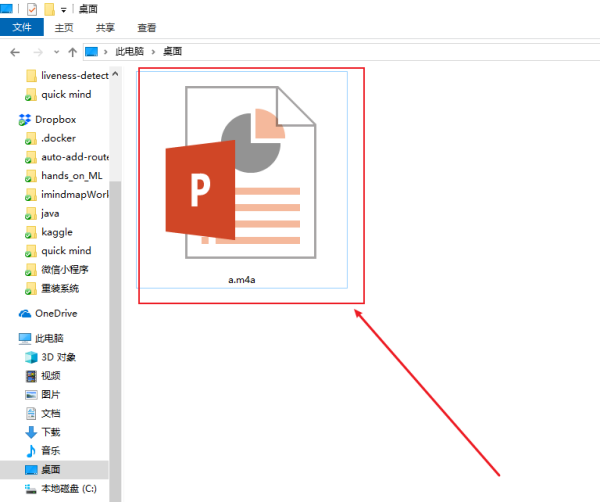600x502 pixels.
Task: Open the recent locations dropdown arrow
Action: click(55, 51)
